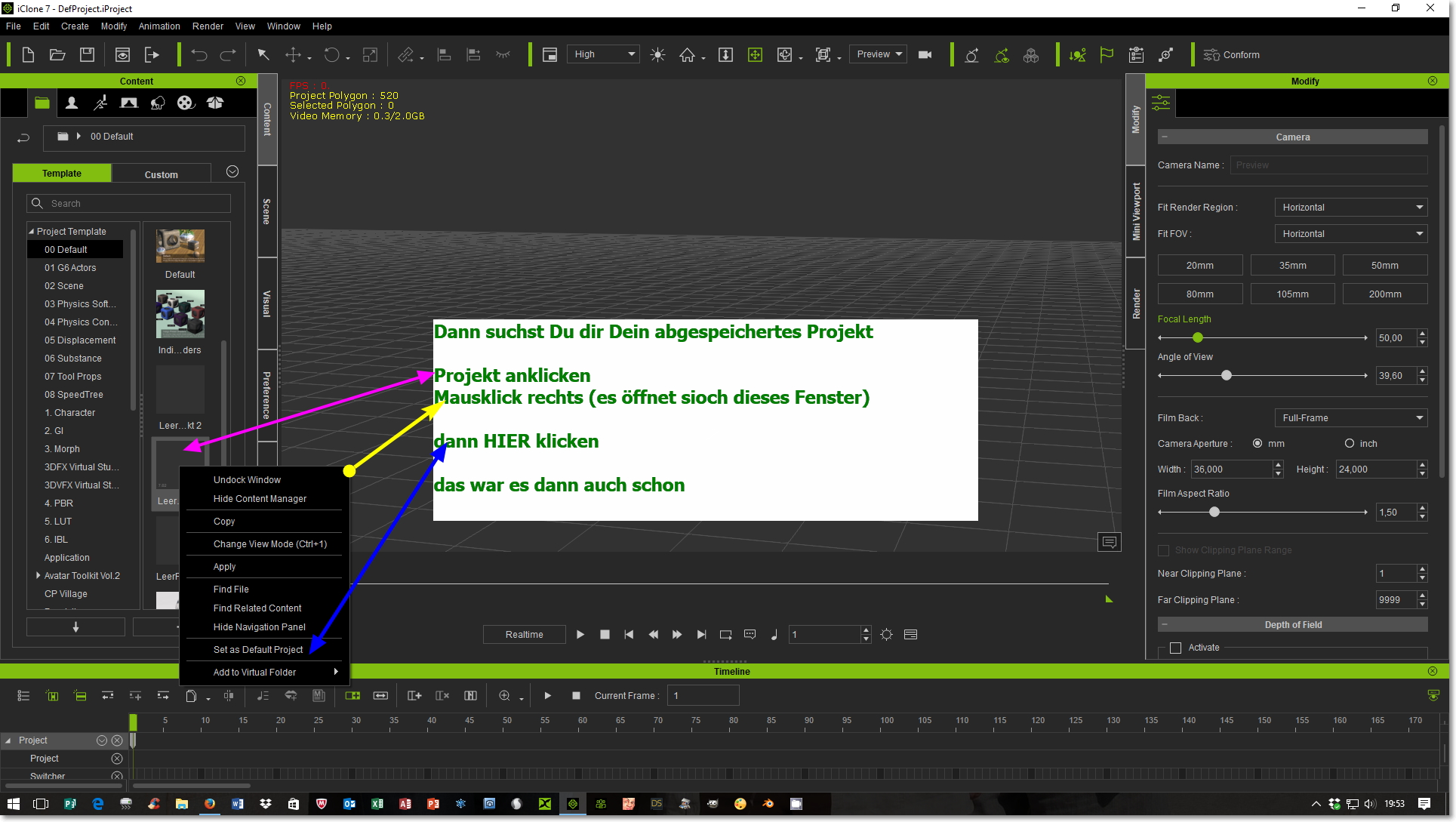Viewport: 1456px width, 822px height.
Task: Click the timeline track list icon
Action: (x=23, y=696)
